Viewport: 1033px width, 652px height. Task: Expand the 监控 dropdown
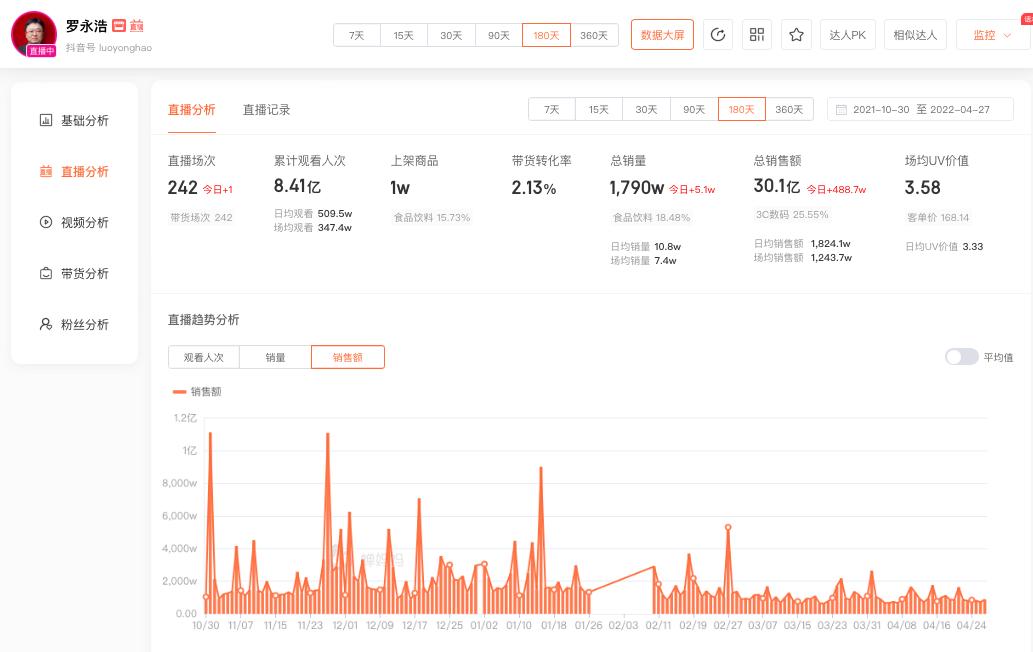pyautogui.click(x=992, y=35)
